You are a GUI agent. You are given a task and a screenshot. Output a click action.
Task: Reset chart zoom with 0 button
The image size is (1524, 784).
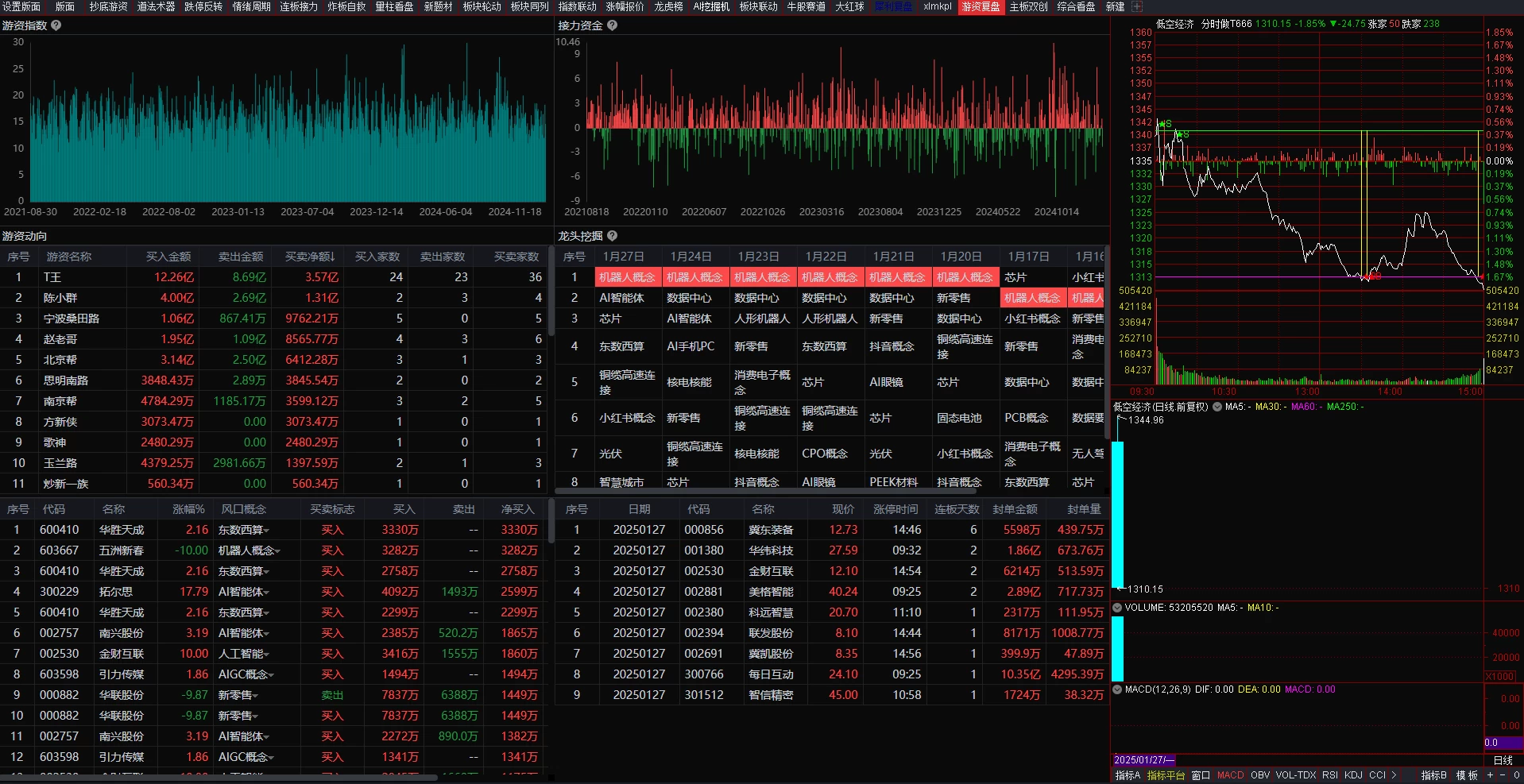click(x=1516, y=775)
